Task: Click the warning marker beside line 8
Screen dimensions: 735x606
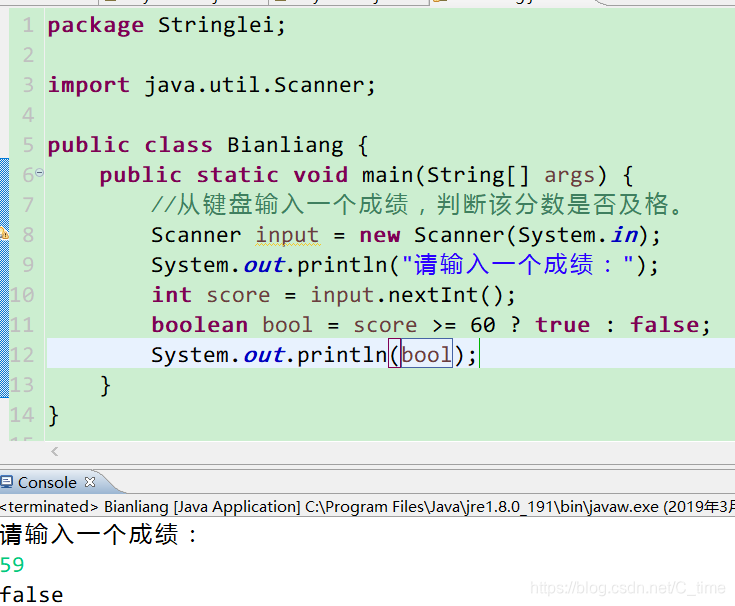Action: point(3,233)
